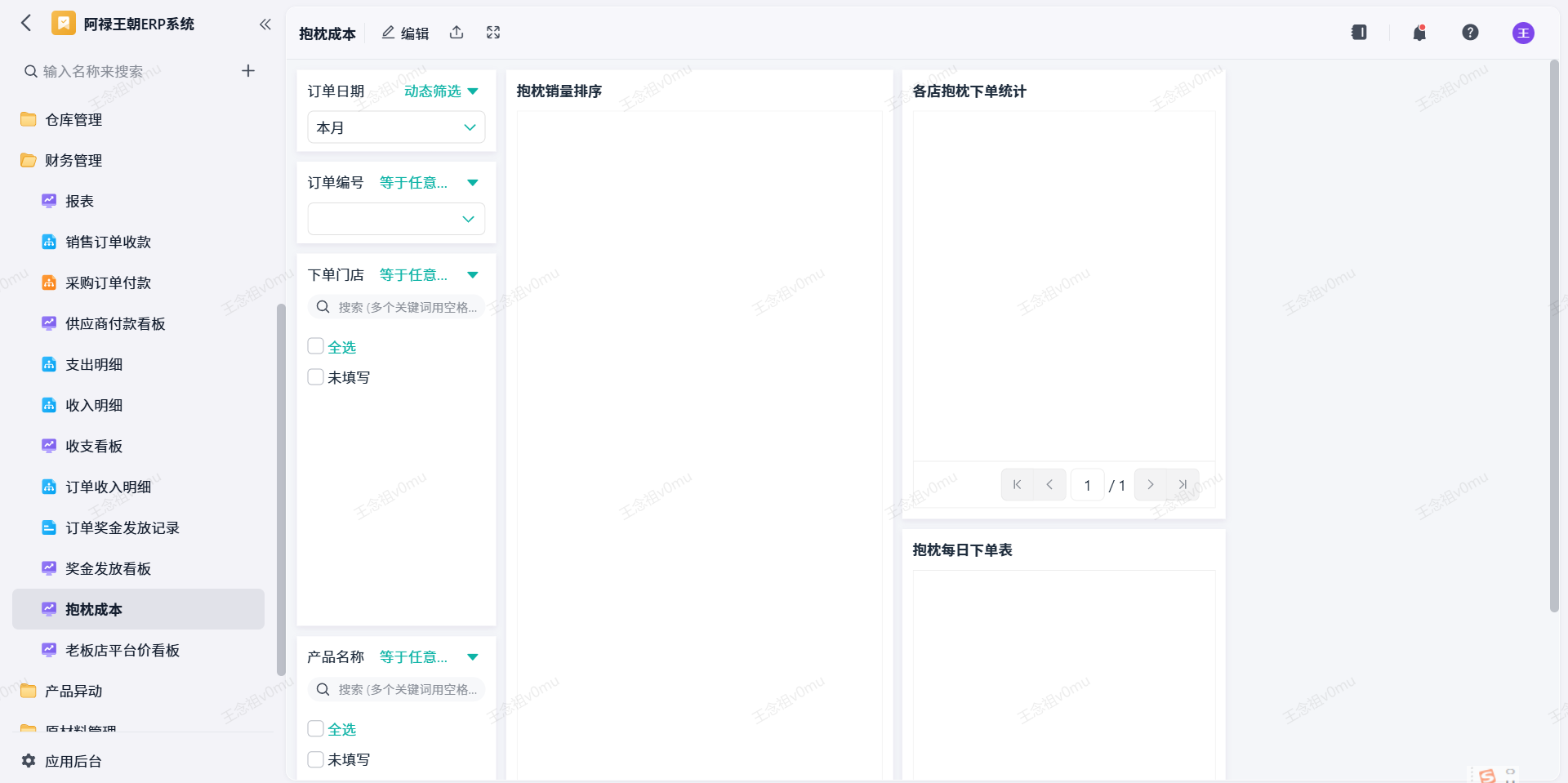Click the 销售订单收款 form icon
Screen dimensions: 1568x783
tap(49, 242)
